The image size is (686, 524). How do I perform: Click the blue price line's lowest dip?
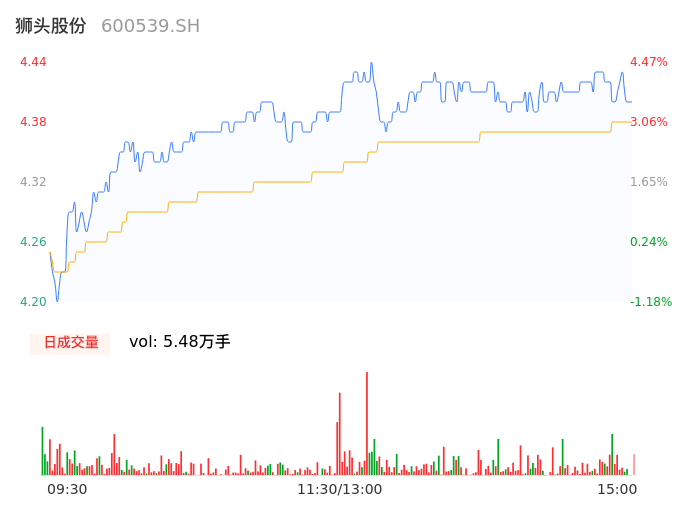pos(57,298)
